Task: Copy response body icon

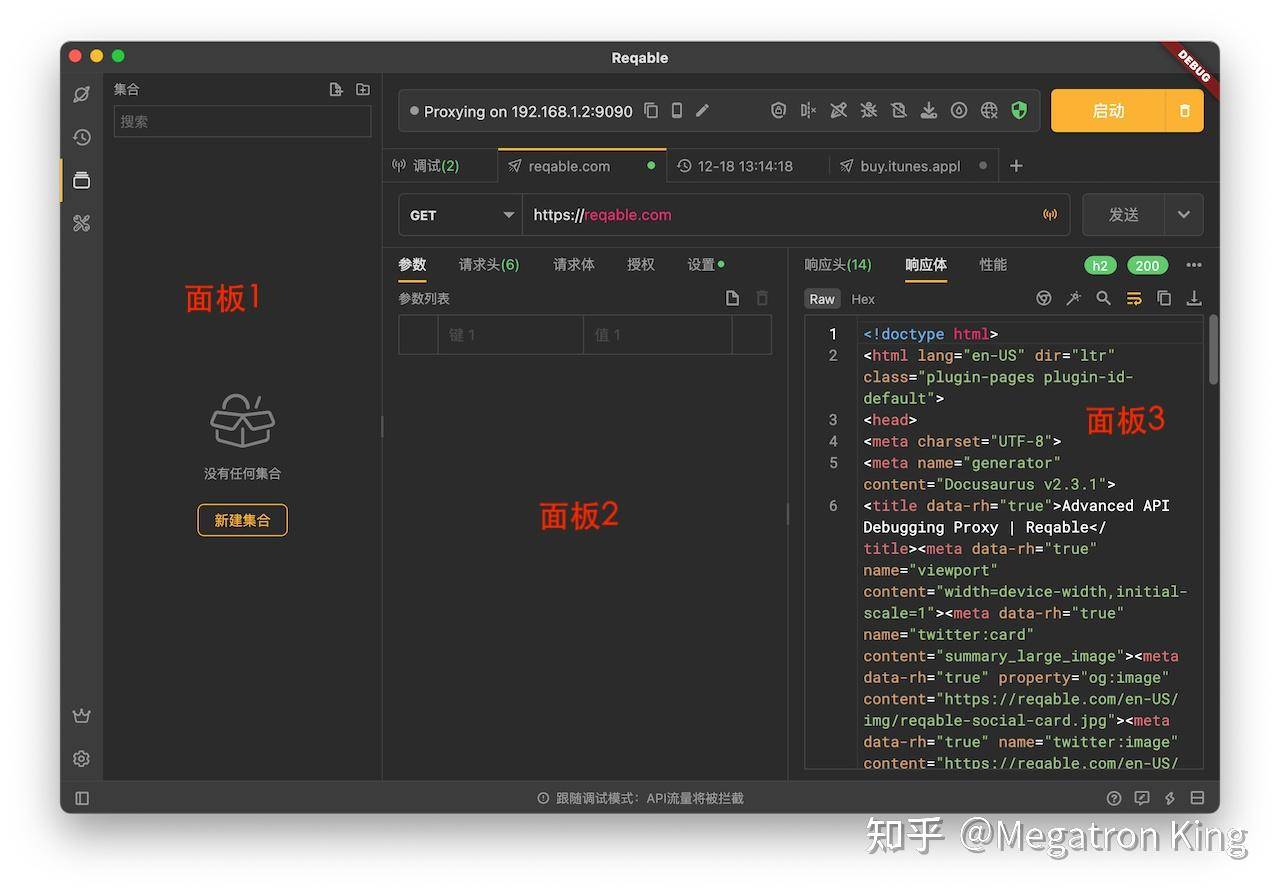Action: 1164,298
